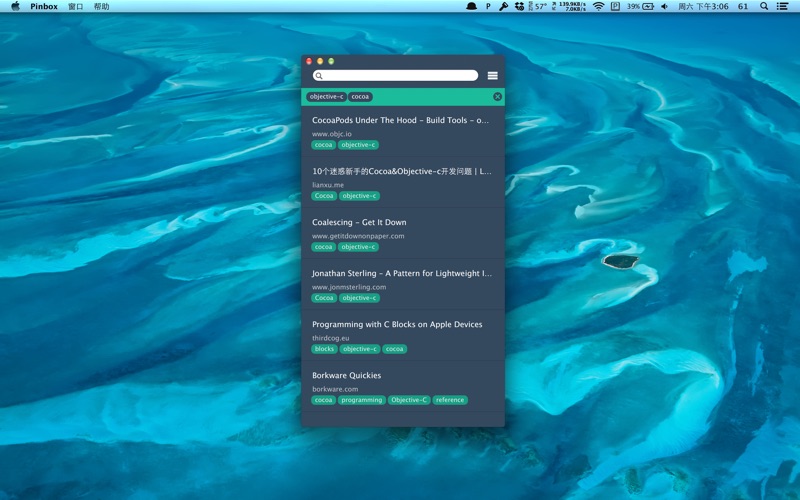Open the 窗口 menu in menu bar
The width and height of the screenshot is (800, 500).
coord(76,6)
